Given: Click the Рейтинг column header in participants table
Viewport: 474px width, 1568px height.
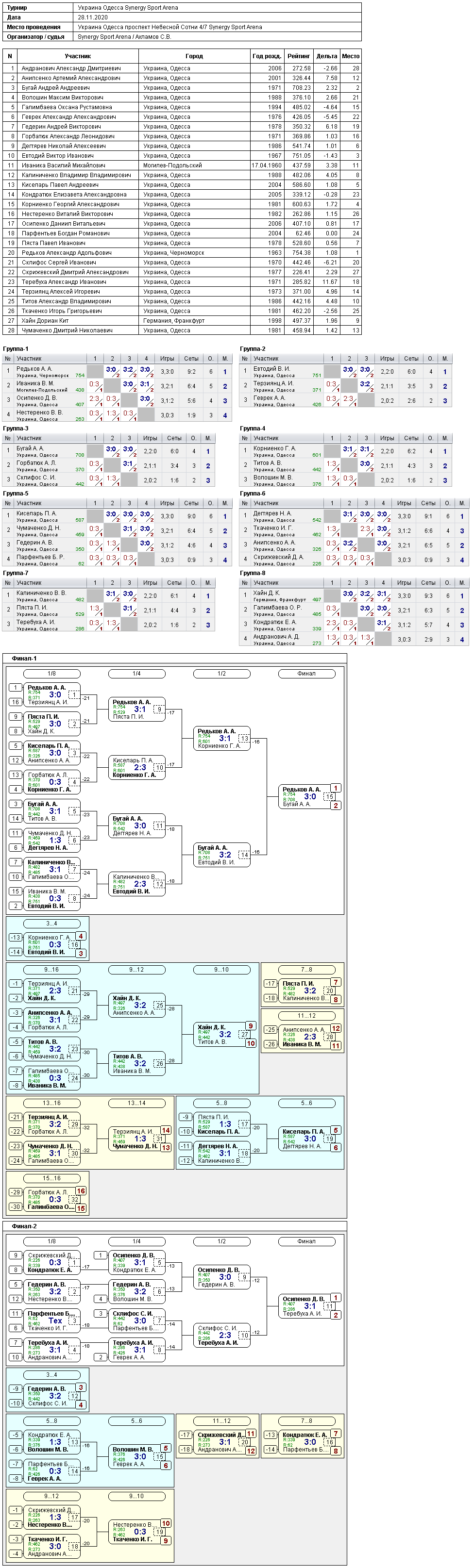Looking at the screenshot, I should click(299, 56).
